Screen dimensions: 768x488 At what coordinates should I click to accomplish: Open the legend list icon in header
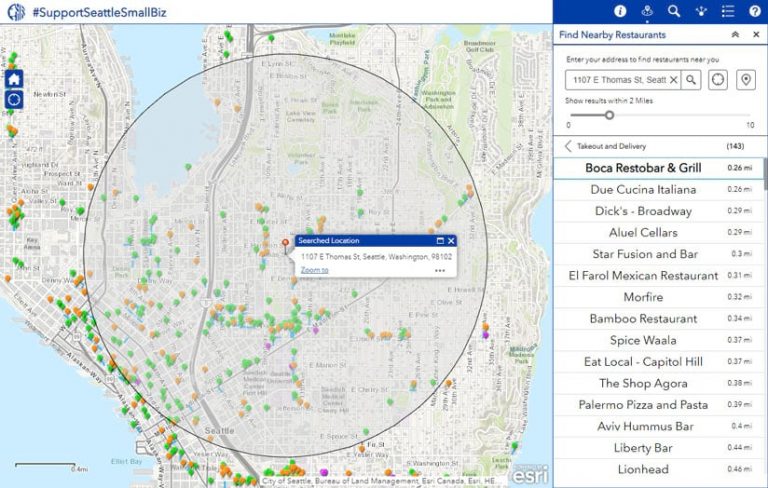pyautogui.click(x=728, y=11)
